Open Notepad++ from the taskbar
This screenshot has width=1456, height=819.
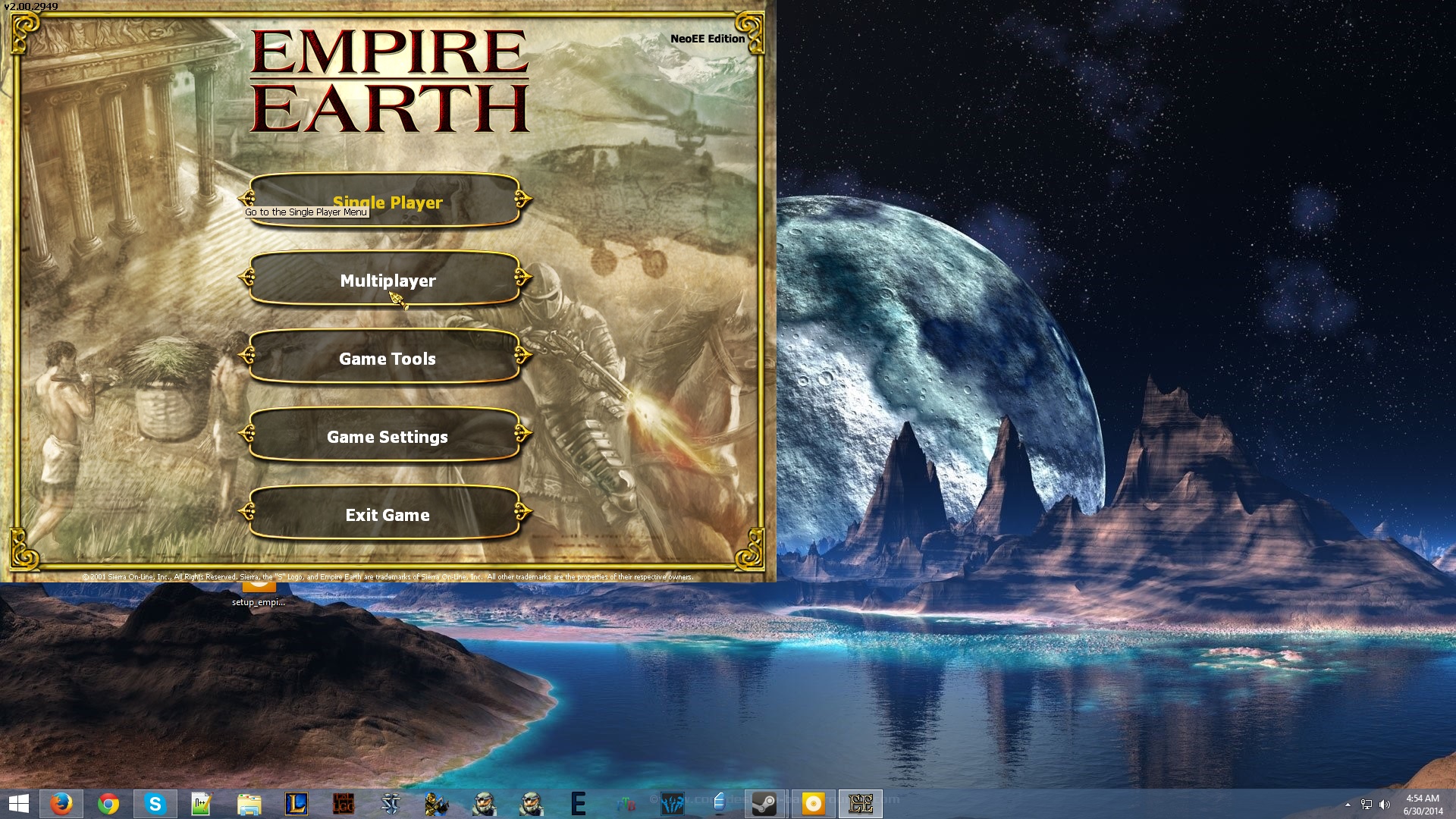[202, 804]
